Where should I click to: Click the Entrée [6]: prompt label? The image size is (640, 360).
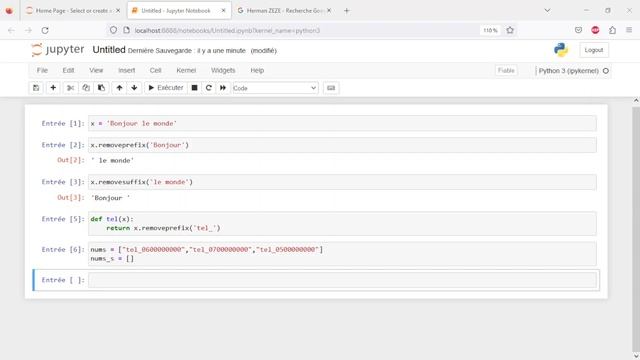(63, 249)
